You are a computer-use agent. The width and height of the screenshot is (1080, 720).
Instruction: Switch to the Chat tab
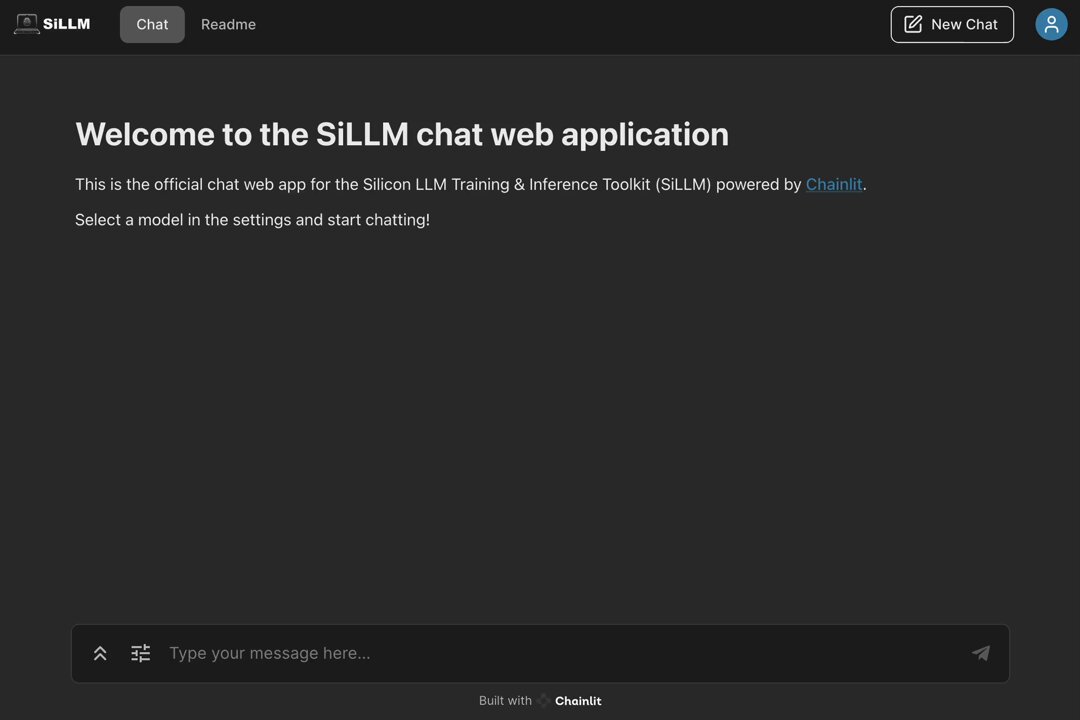(x=152, y=24)
